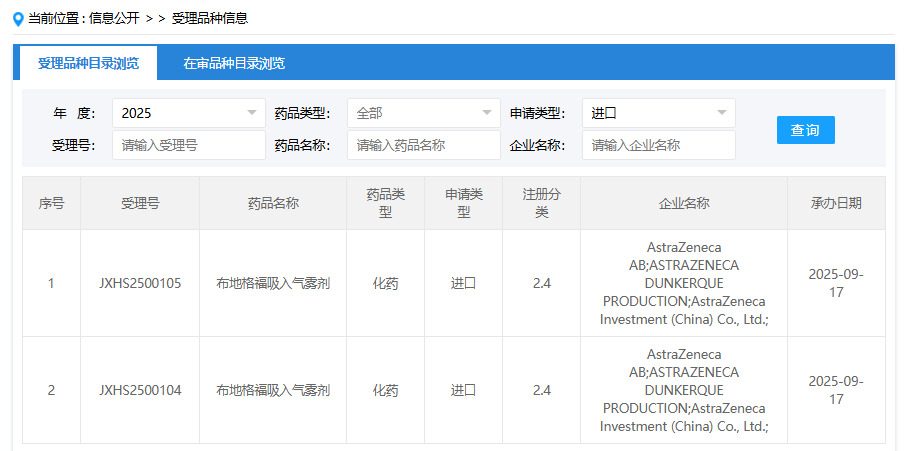Click the 承办日期 column header
The image size is (906, 451).
[835, 203]
